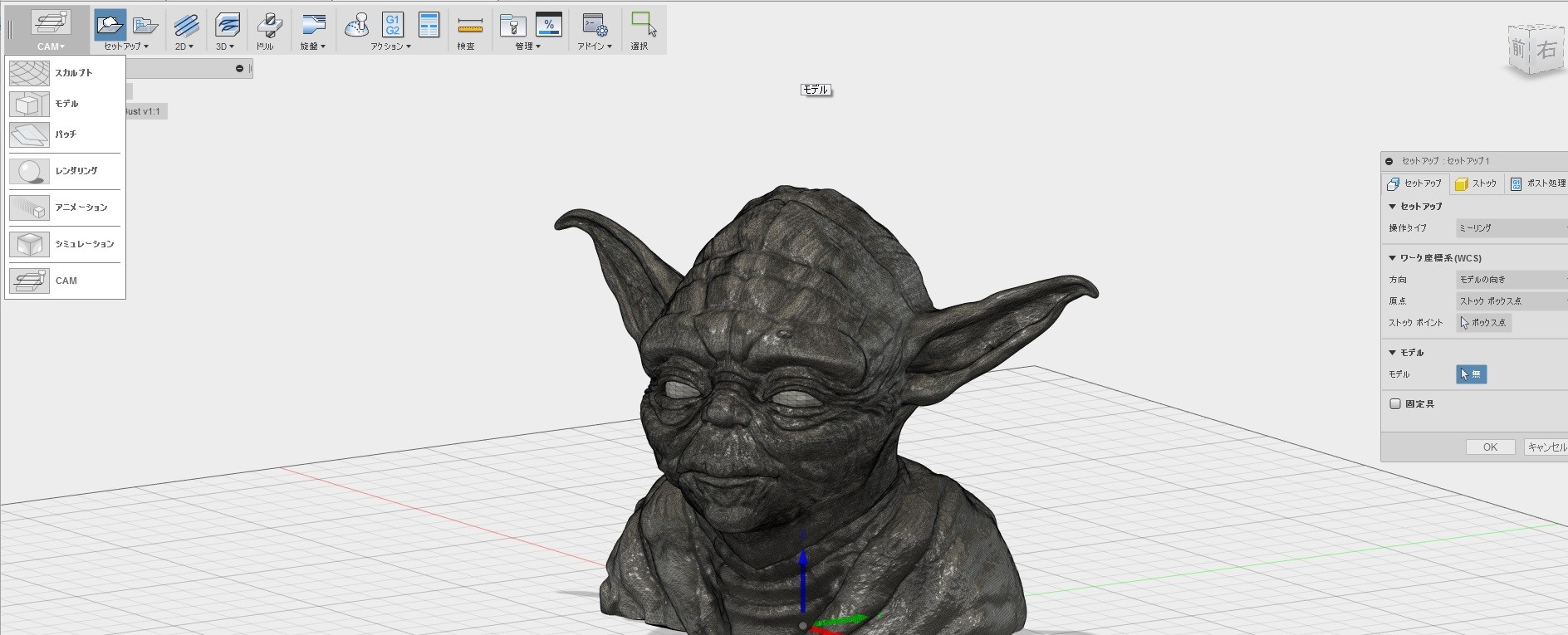Expand the 管理 dropdown menu
Screen dimensions: 1568x635
pos(528,46)
